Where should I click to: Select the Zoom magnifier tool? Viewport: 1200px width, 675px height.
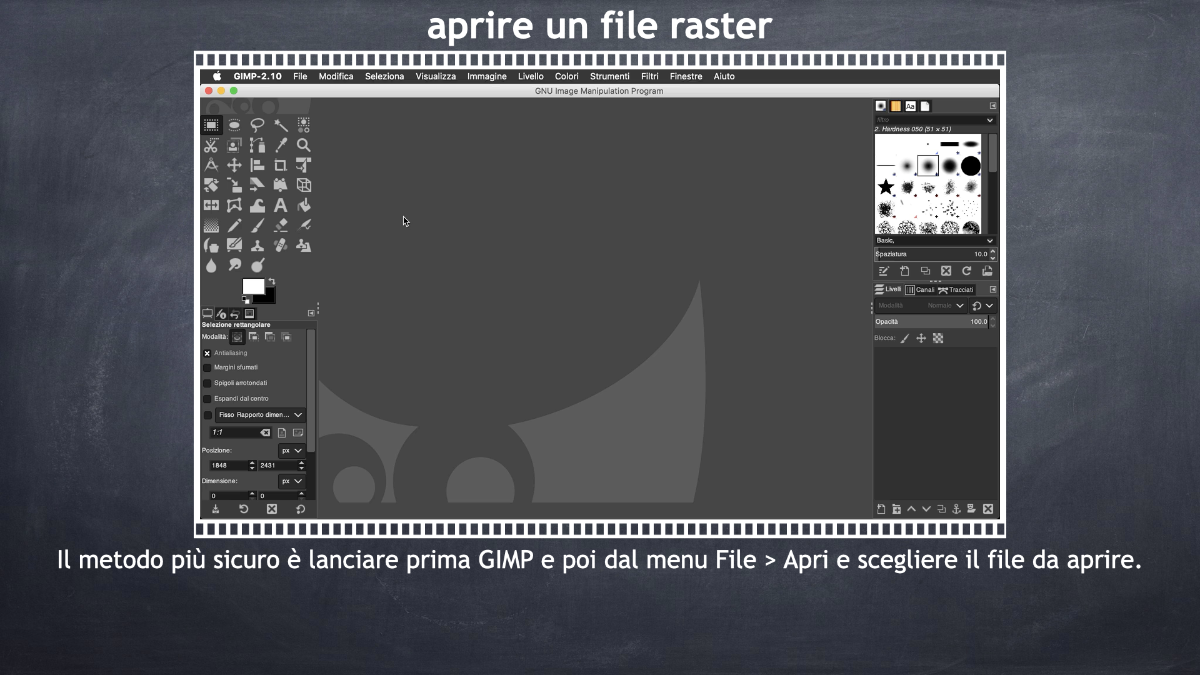(303, 145)
